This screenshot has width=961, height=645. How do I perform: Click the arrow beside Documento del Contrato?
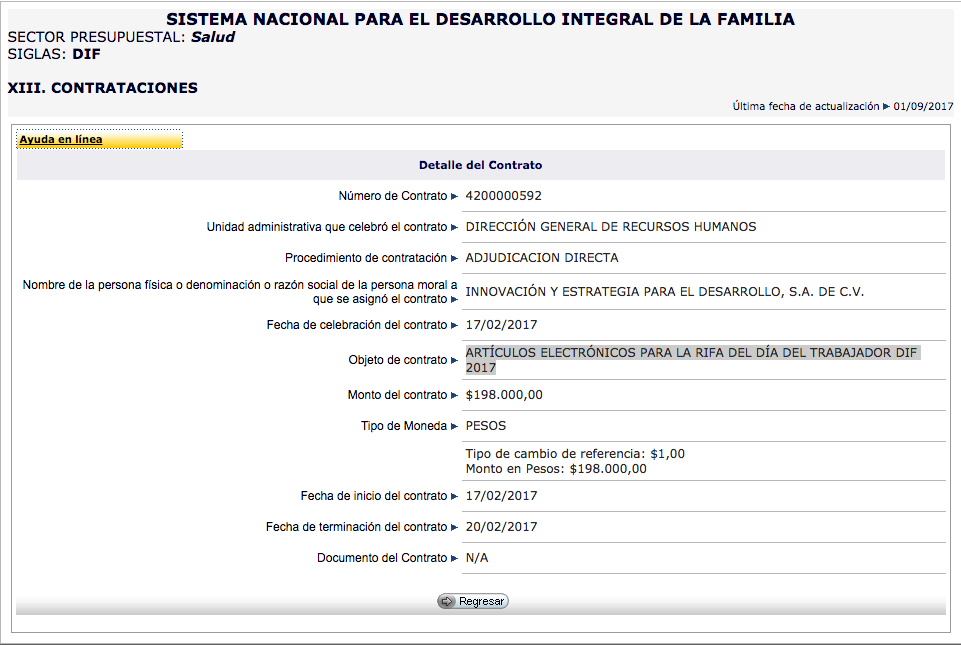pos(455,558)
